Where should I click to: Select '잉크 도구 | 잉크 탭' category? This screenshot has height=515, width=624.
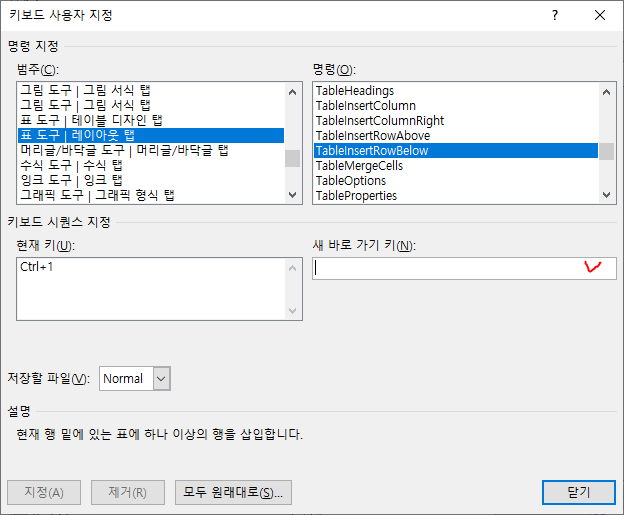[x=151, y=180]
